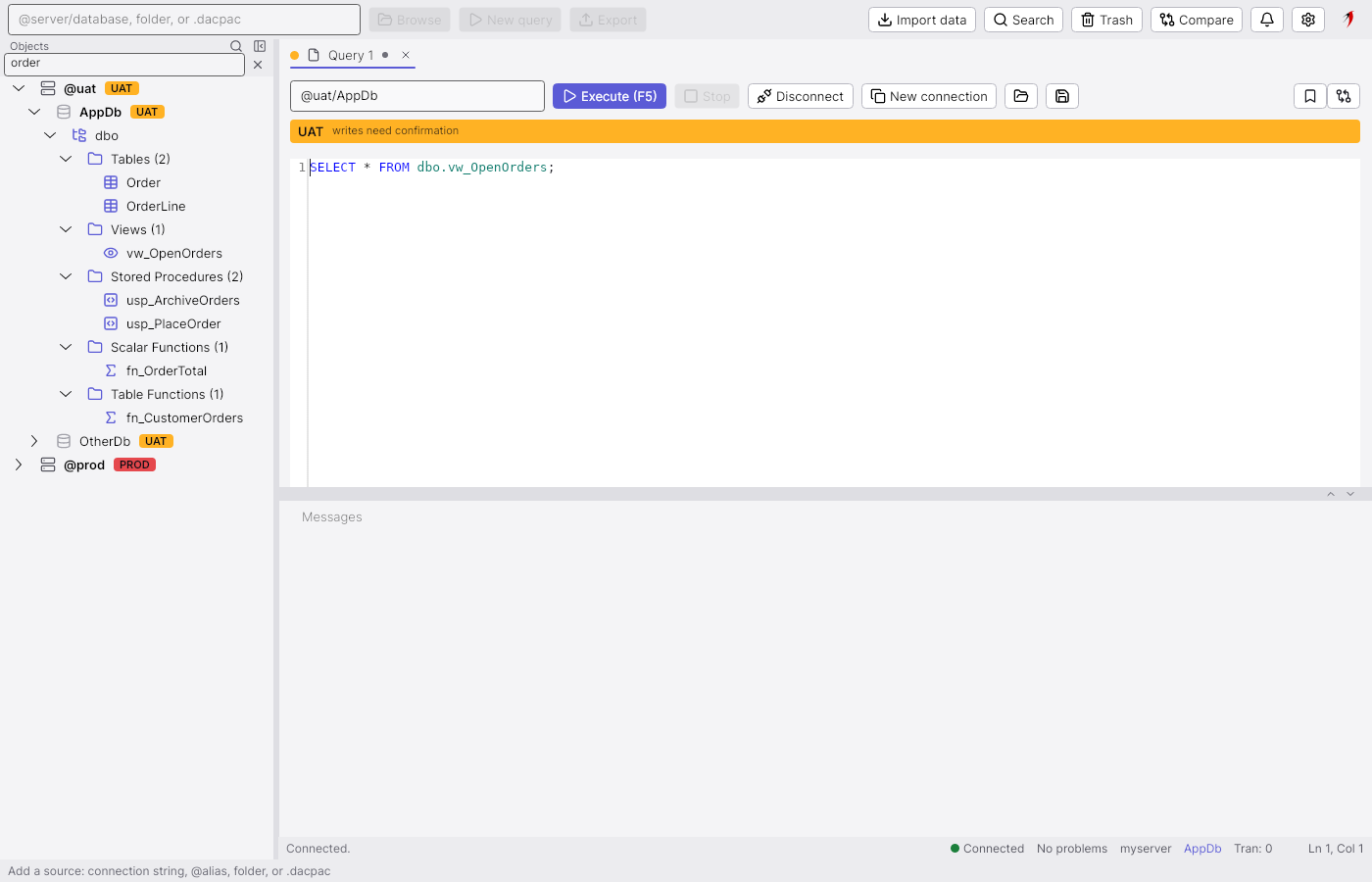Click the Execute (F5) button
The image size is (1372, 882).
click(x=610, y=96)
